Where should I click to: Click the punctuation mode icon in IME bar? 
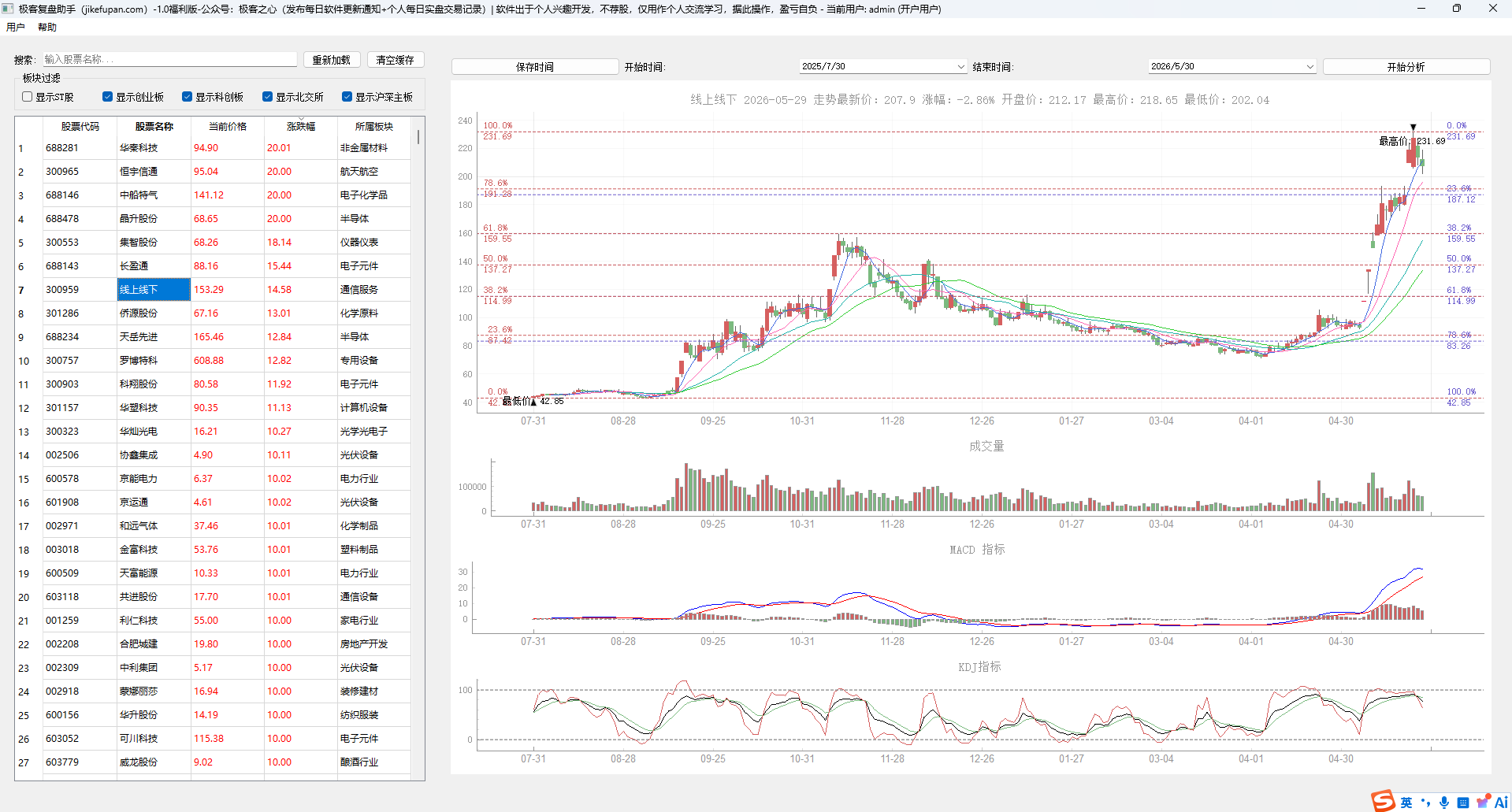tap(1425, 803)
